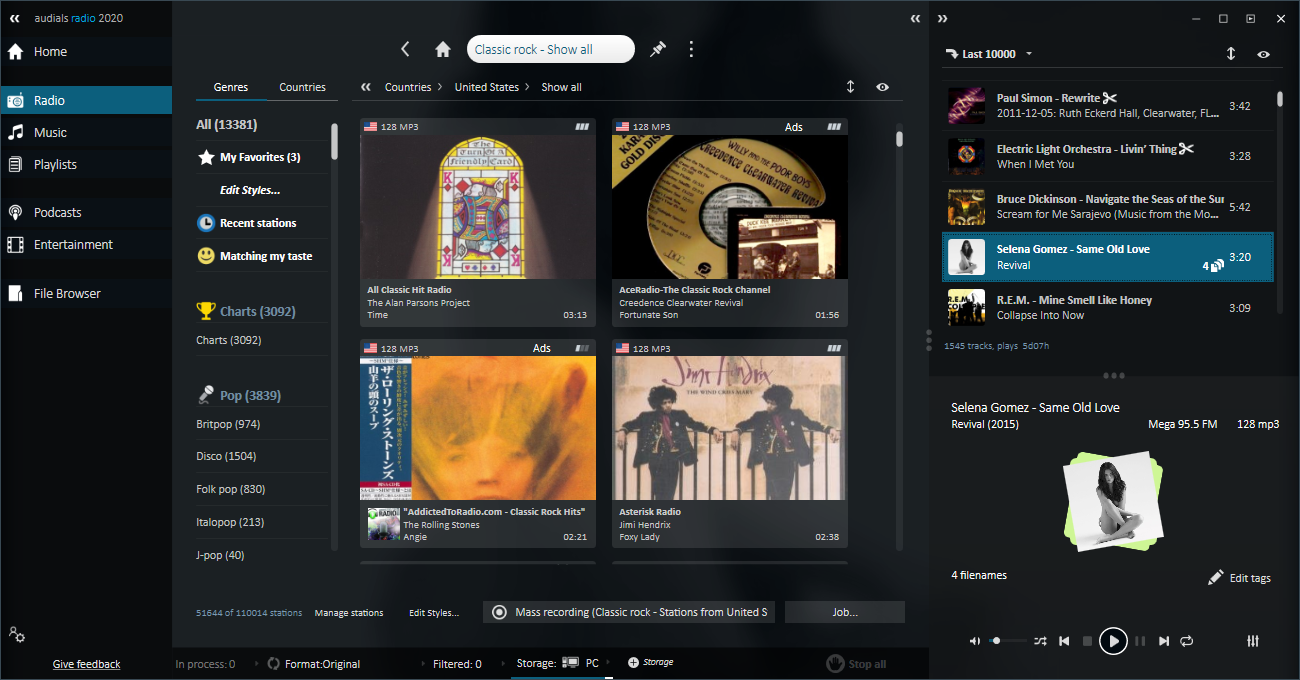Click the Give feedback link
Image resolution: width=1300 pixels, height=680 pixels.
point(86,664)
